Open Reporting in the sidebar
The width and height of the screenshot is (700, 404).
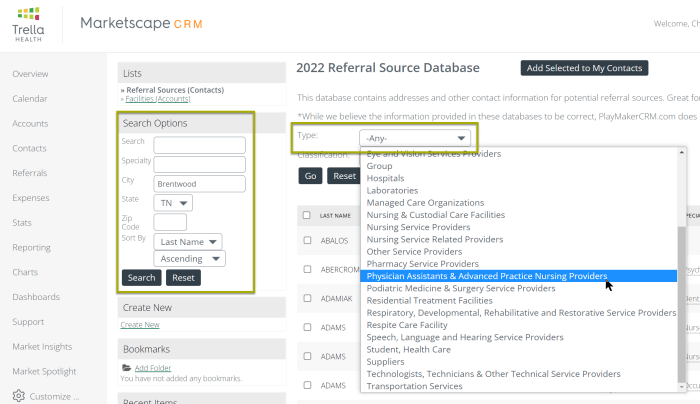[32, 247]
